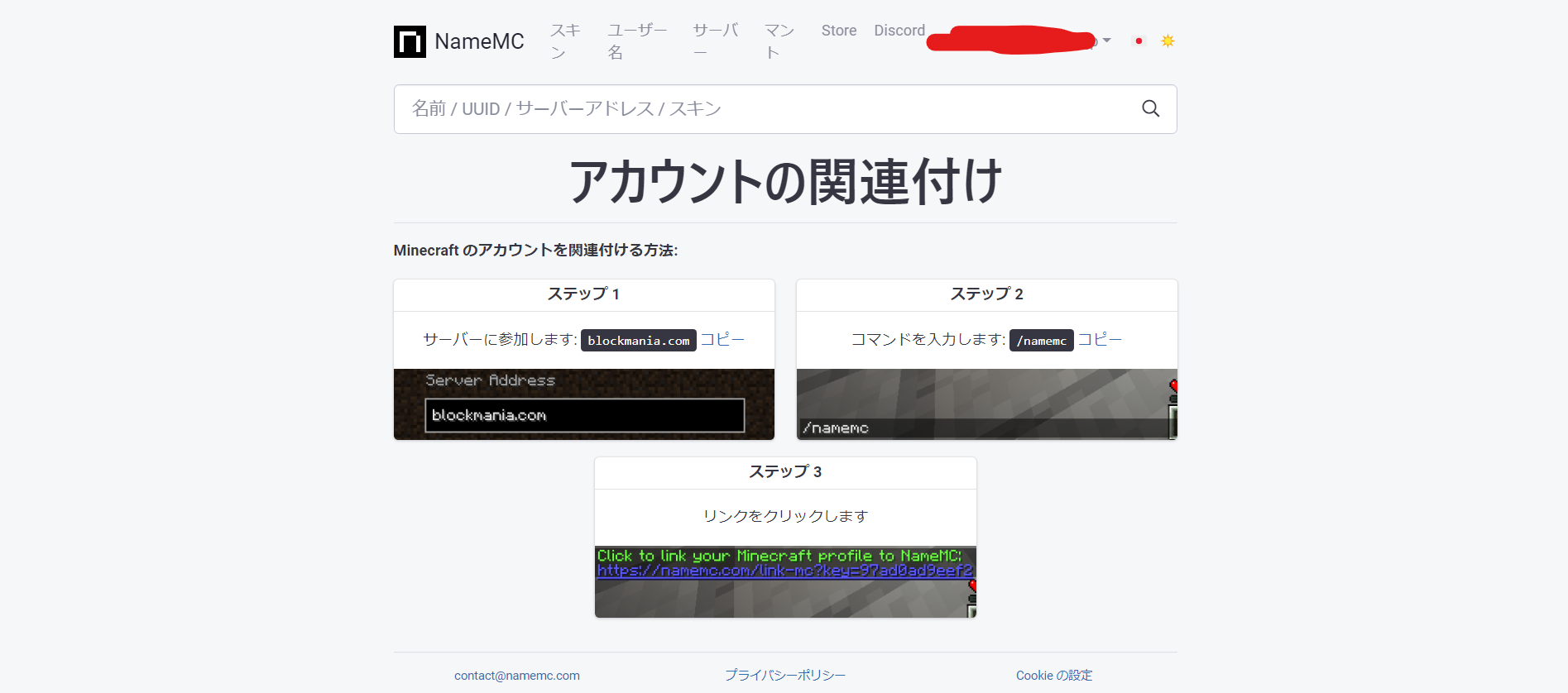Click the ステップ 3 card header
This screenshot has height=693, width=1568.
point(785,472)
